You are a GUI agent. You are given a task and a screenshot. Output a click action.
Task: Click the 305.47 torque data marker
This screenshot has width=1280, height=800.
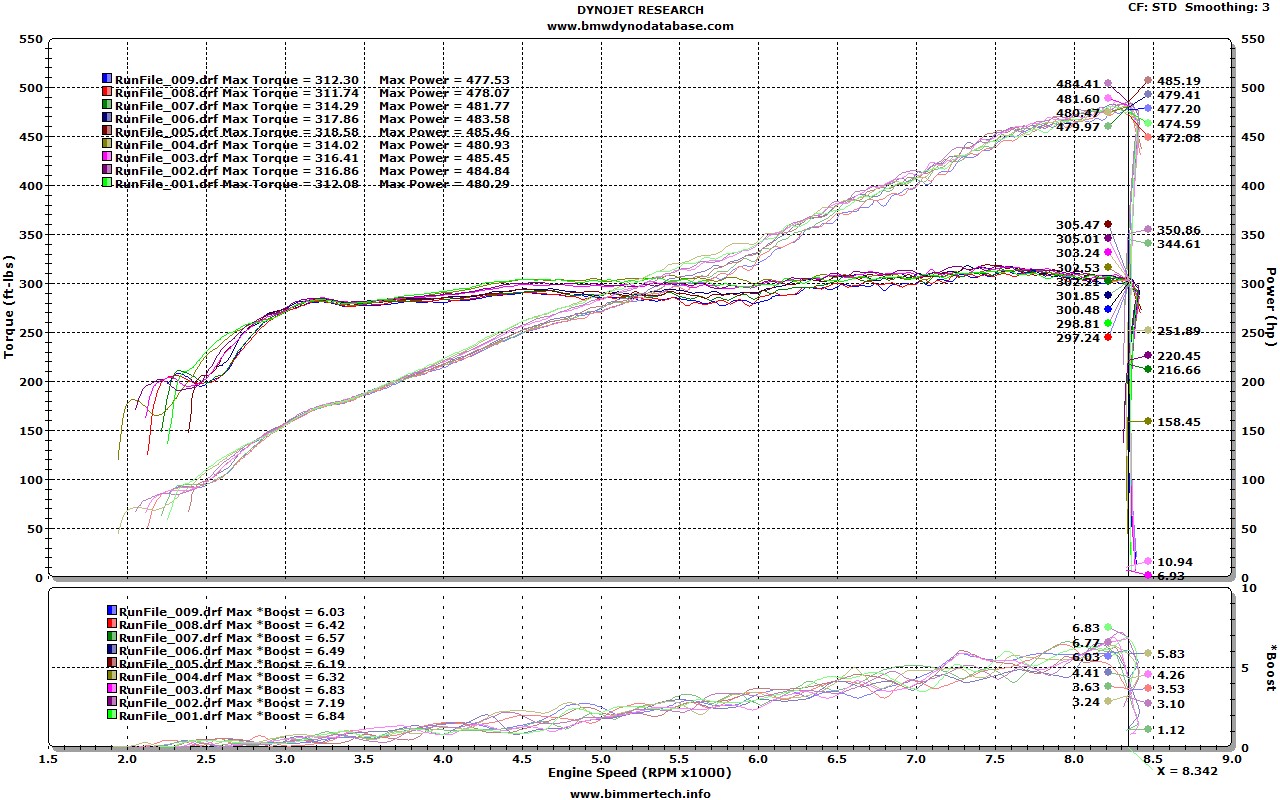pos(1108,224)
